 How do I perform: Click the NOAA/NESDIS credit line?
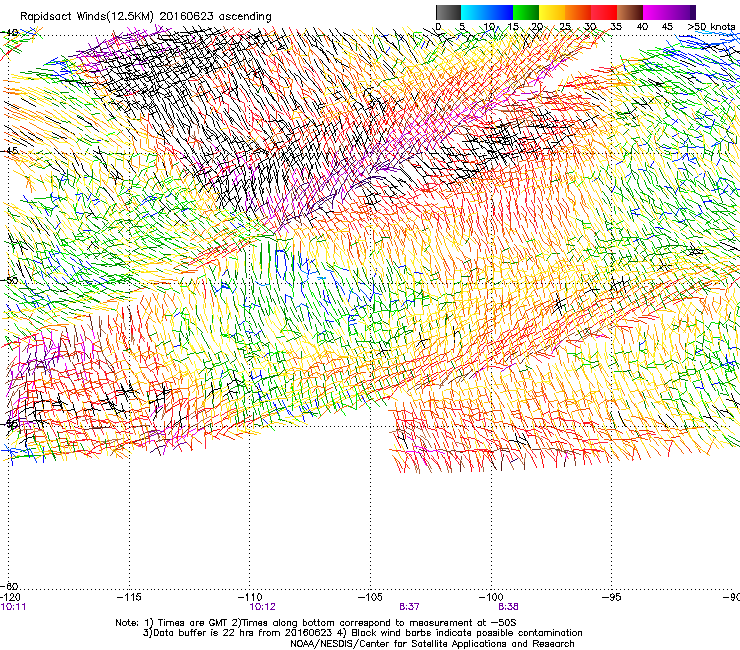tap(432, 644)
